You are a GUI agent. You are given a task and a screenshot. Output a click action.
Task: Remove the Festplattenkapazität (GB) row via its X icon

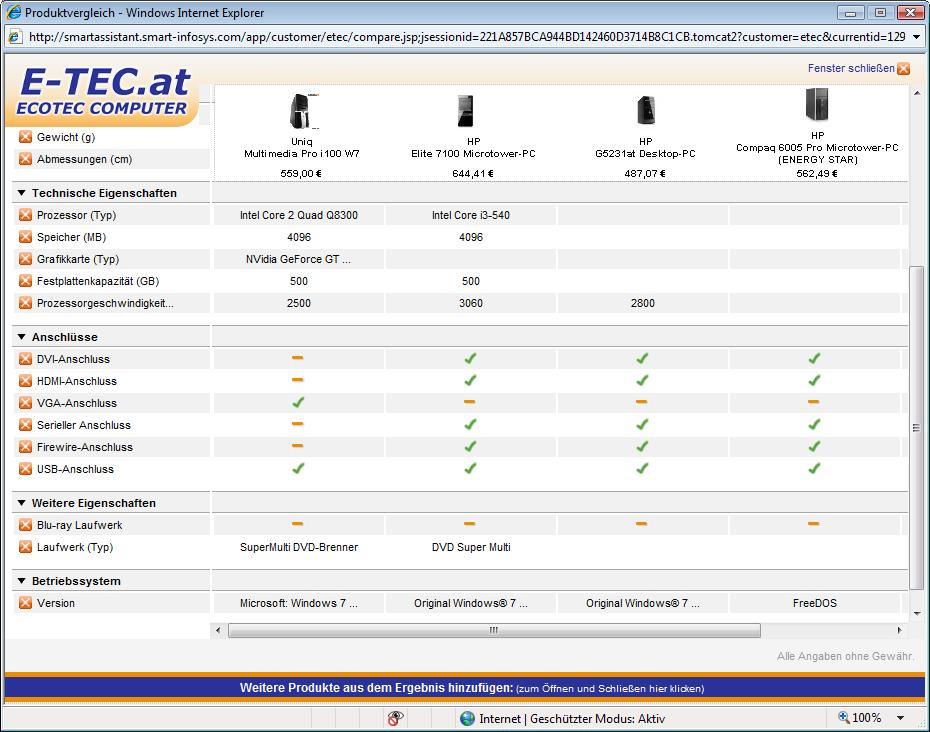[x=25, y=281]
